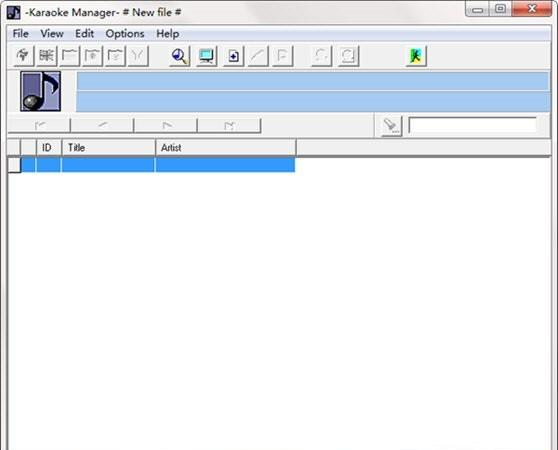Viewport: 558px width, 450px height.
Task: Click the flashlight find icon
Action: (391, 126)
